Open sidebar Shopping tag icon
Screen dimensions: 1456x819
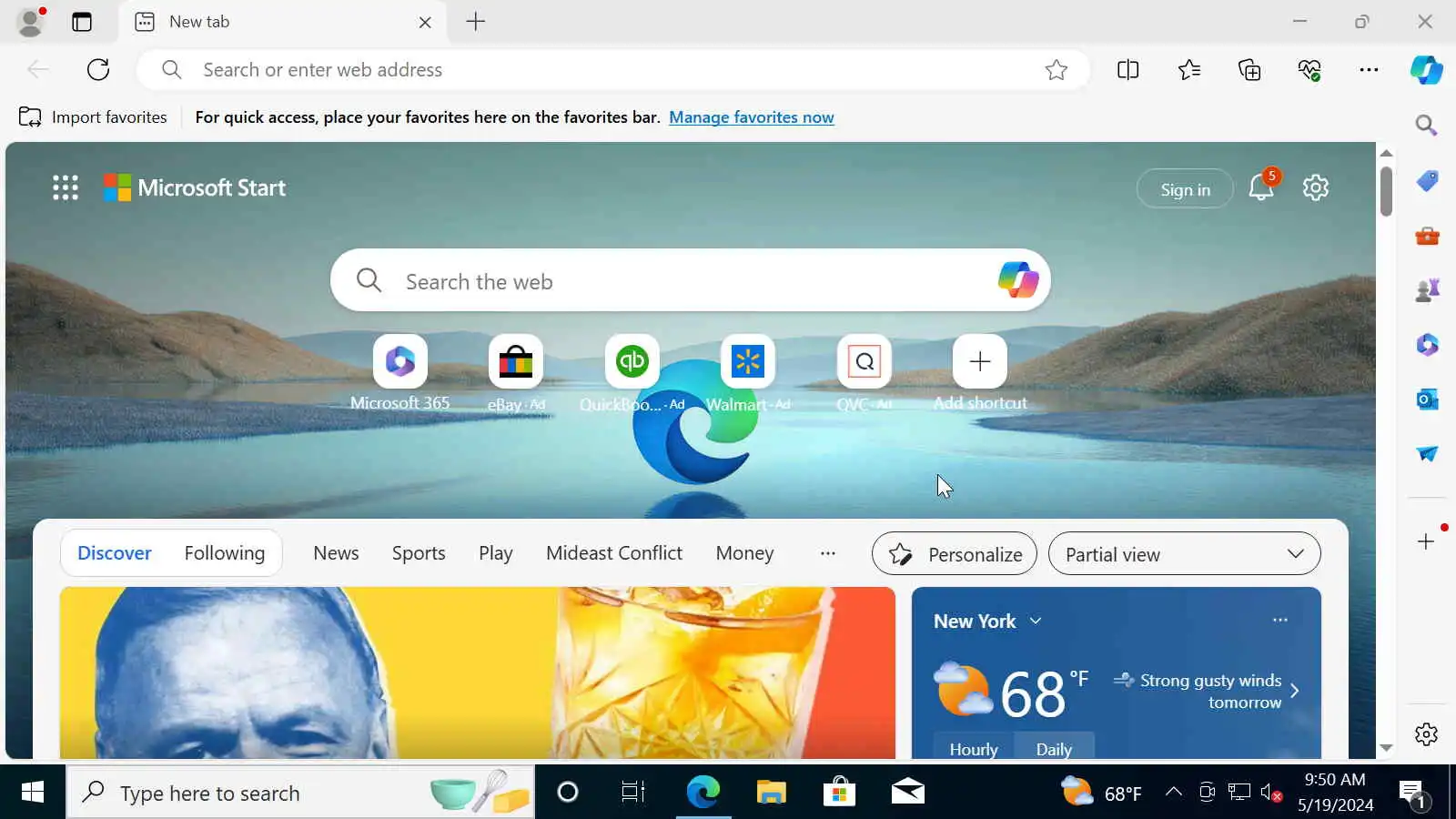click(1427, 181)
